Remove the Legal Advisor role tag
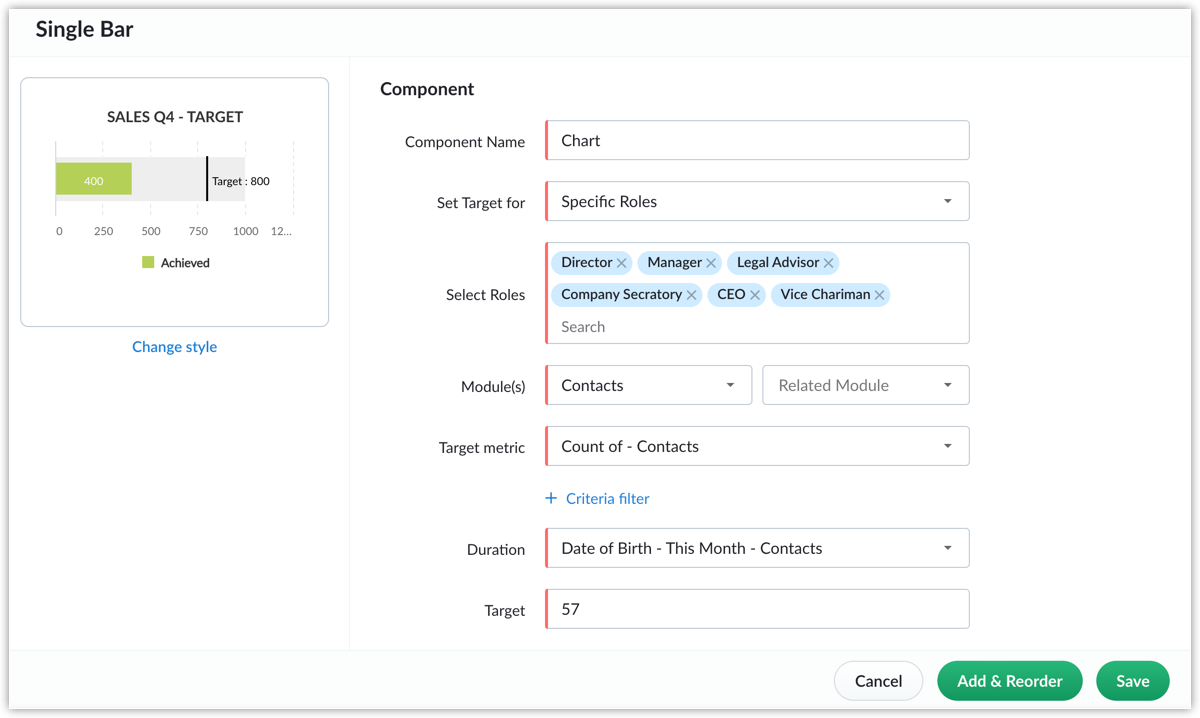The image size is (1200, 718). point(829,263)
